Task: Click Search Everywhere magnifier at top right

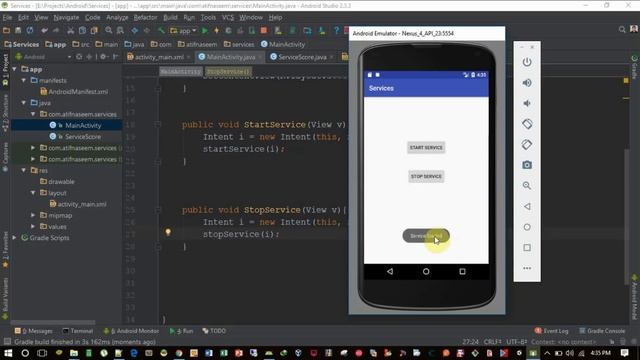Action: pos(622,29)
